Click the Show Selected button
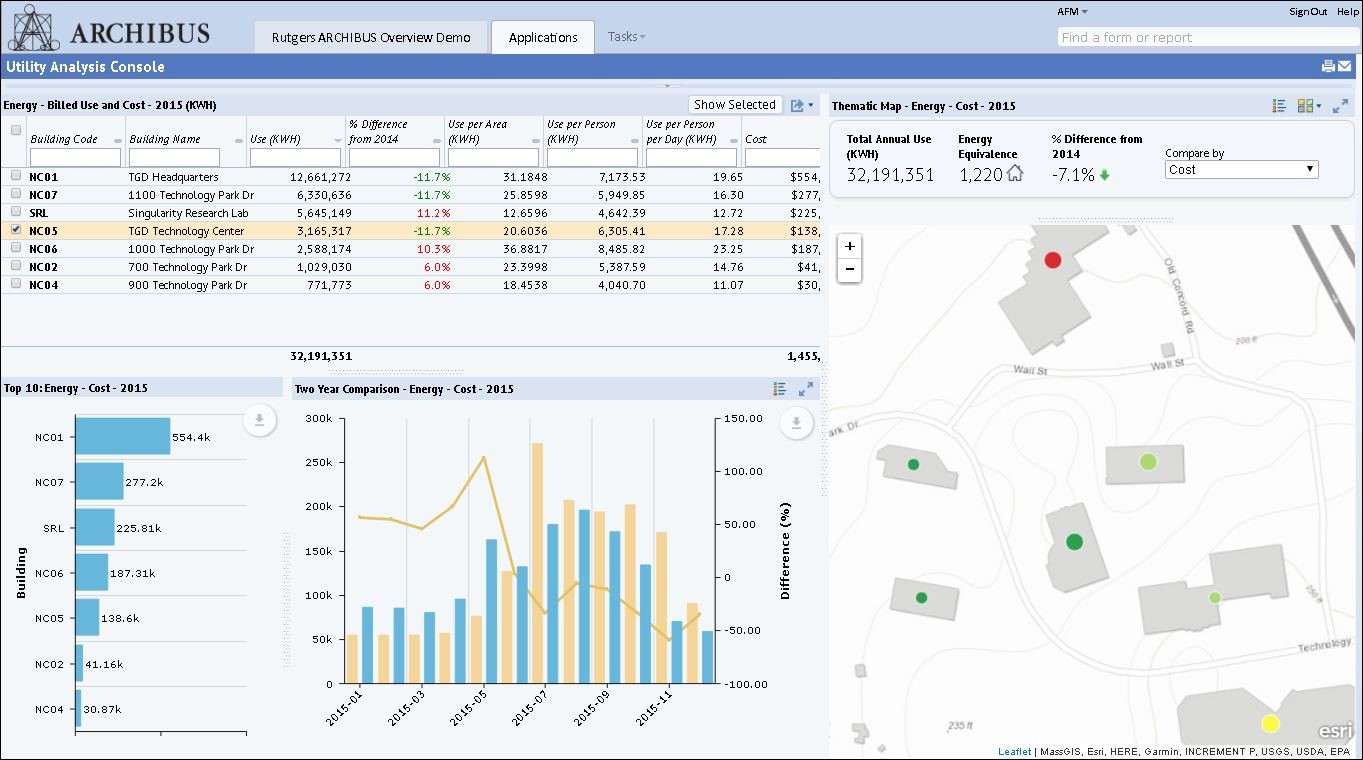 (x=735, y=105)
